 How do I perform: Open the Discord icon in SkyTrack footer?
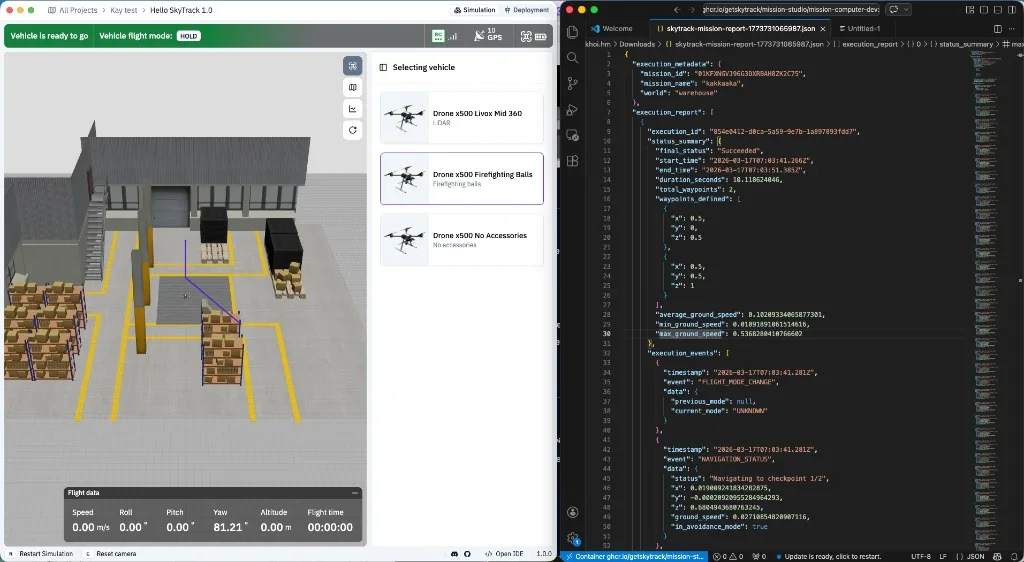tap(455, 554)
